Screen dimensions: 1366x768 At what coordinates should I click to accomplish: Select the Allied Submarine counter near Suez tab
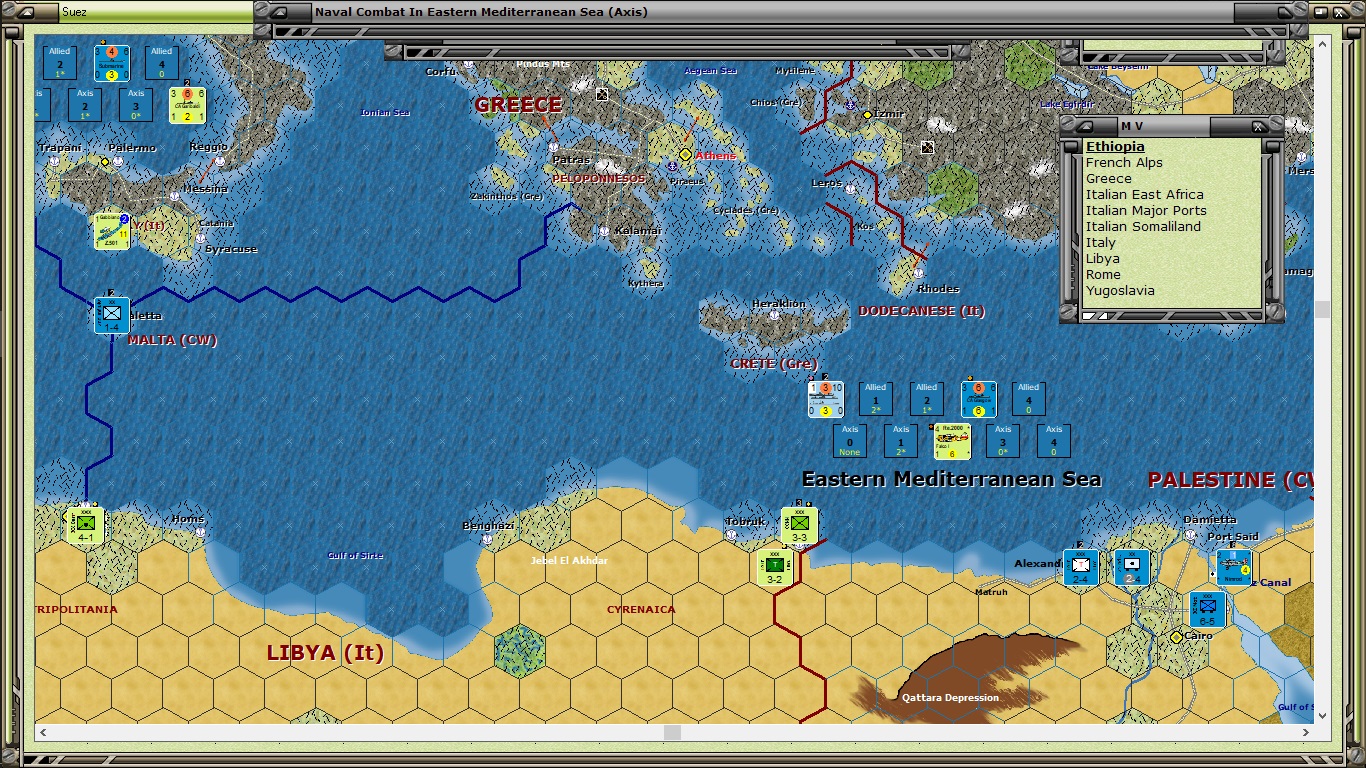click(112, 63)
